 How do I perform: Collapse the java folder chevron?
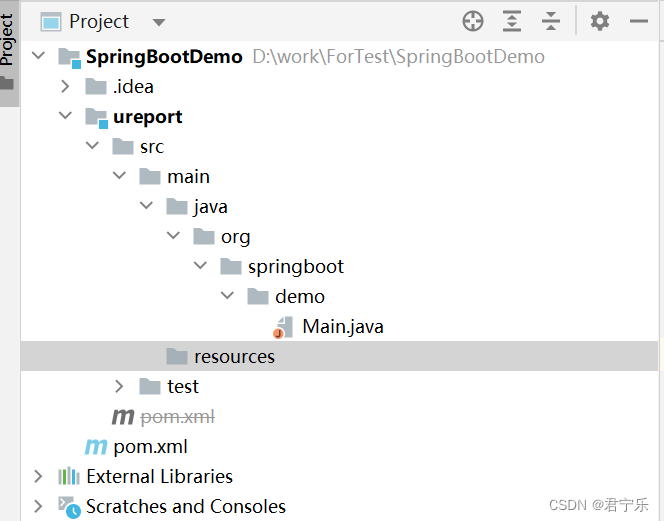coord(147,205)
